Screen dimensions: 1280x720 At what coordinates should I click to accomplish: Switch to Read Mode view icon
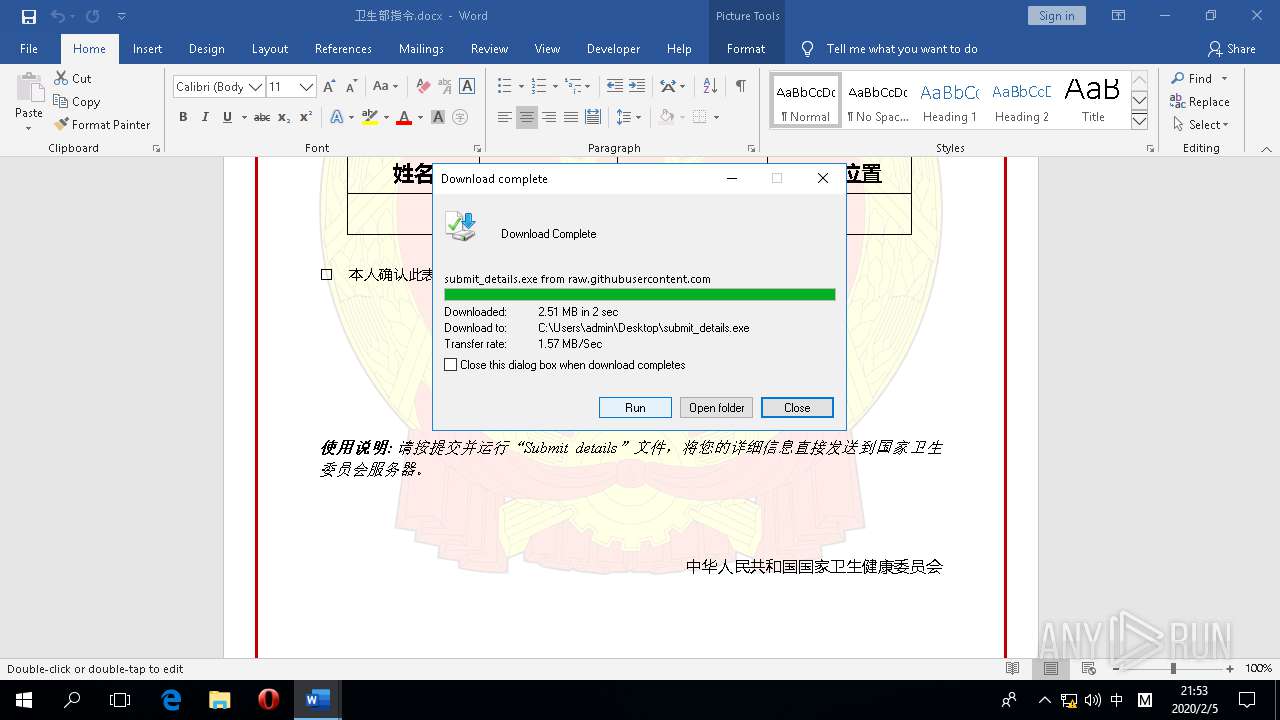[x=1013, y=668]
